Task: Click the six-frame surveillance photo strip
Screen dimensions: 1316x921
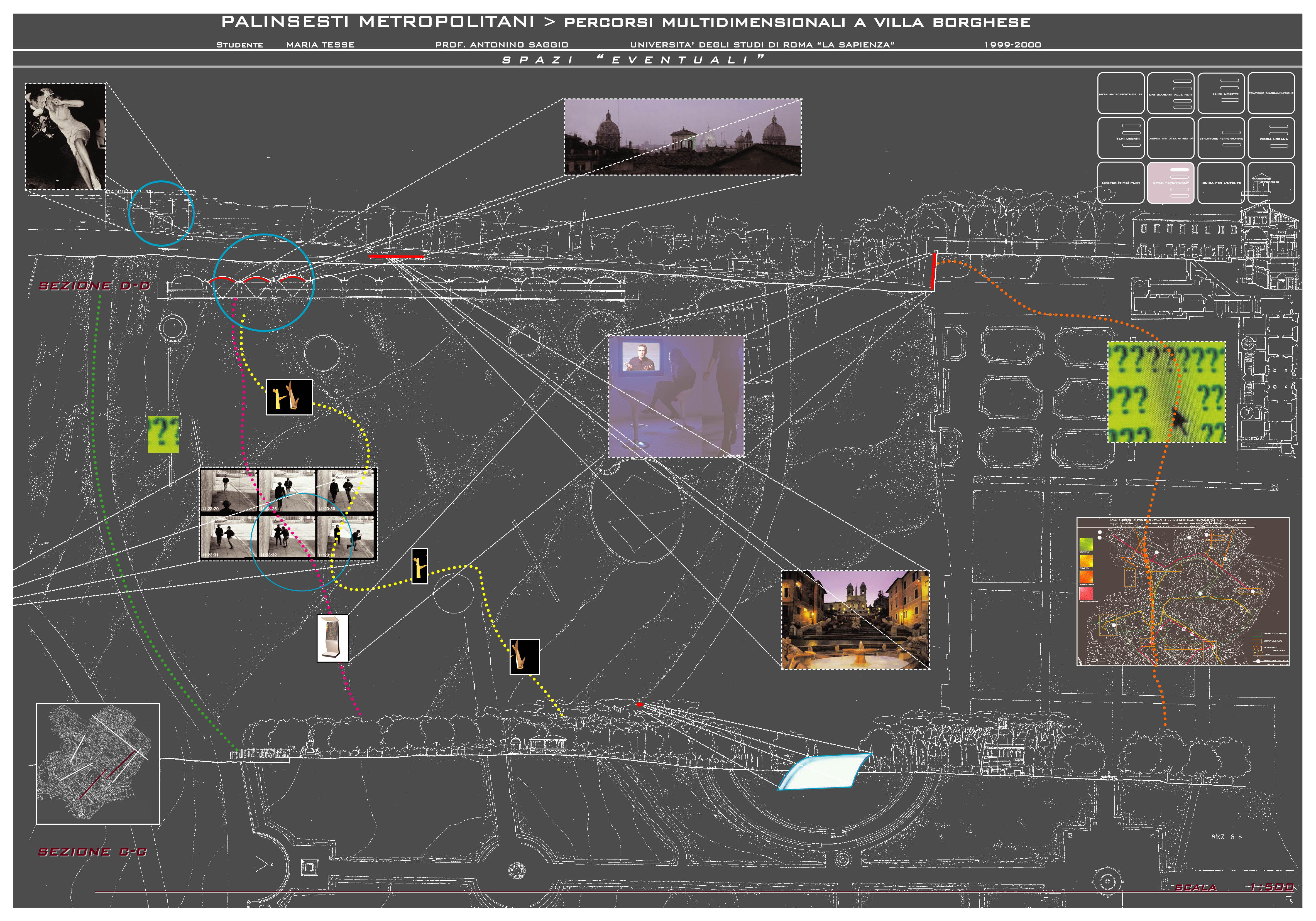Action: pos(288,514)
